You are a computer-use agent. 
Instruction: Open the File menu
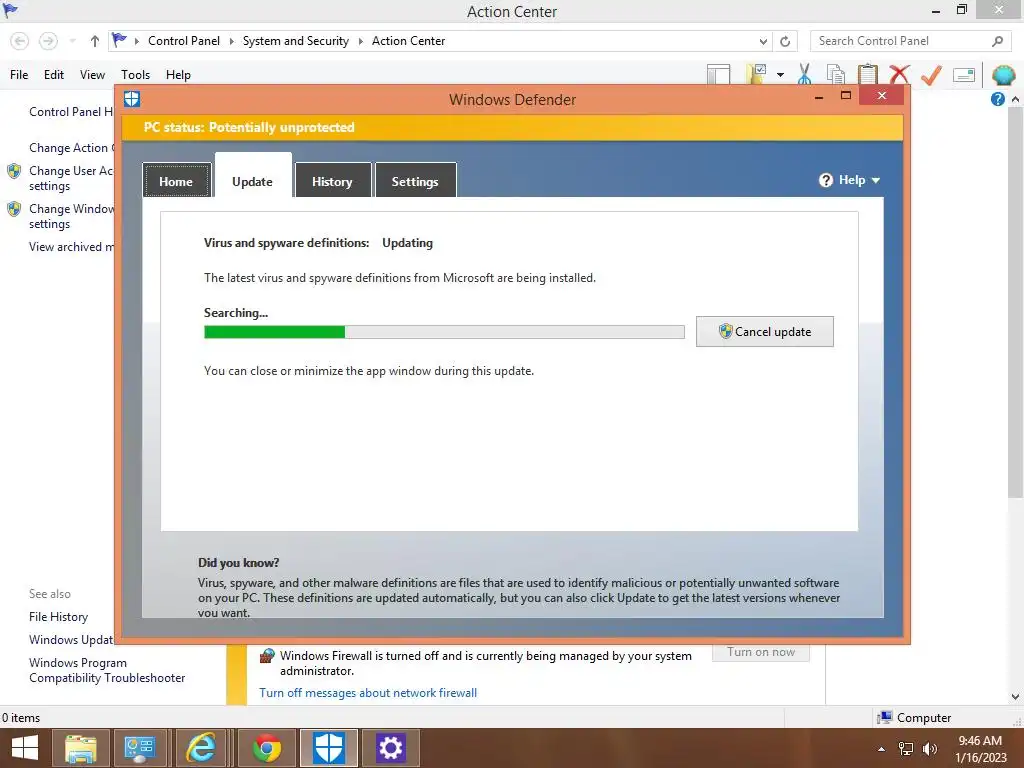[x=19, y=75]
